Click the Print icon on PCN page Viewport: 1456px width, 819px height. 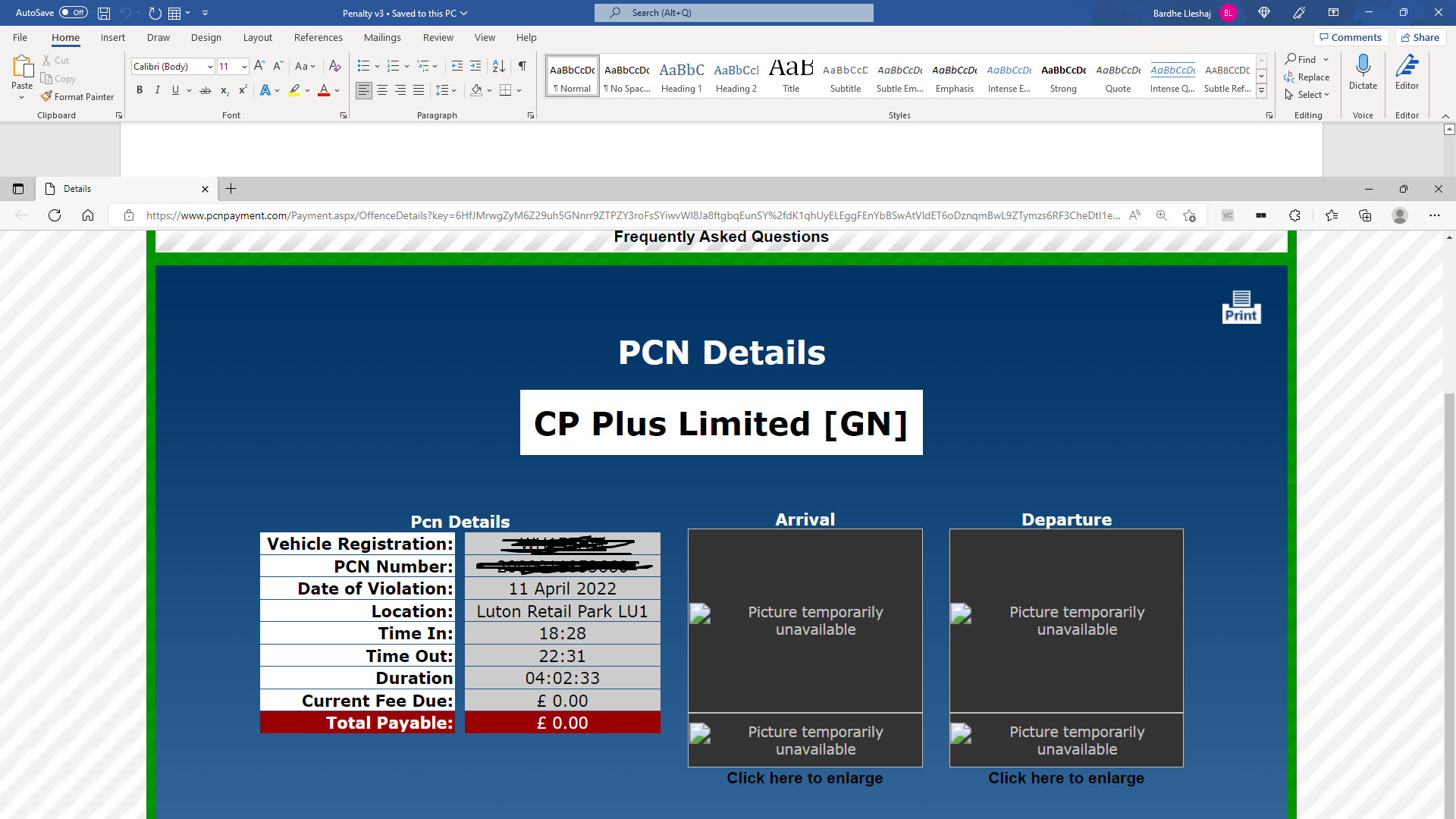click(x=1241, y=307)
